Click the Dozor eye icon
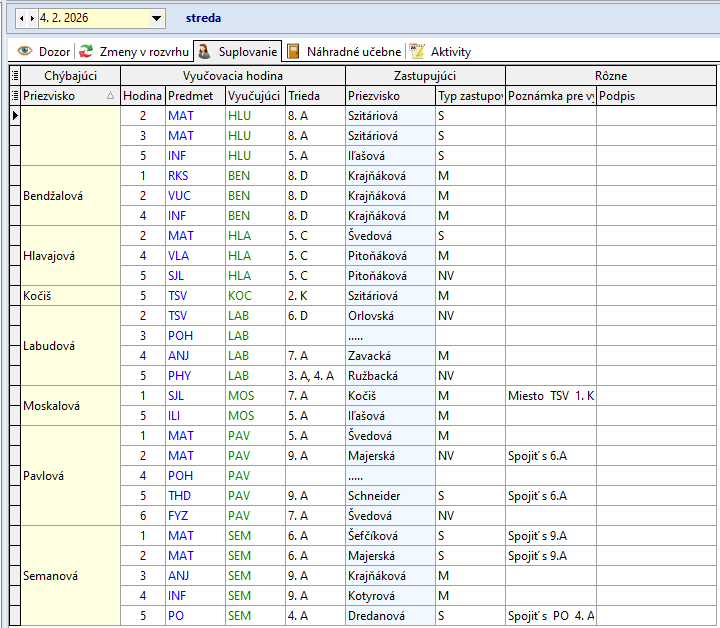 pyautogui.click(x=25, y=51)
